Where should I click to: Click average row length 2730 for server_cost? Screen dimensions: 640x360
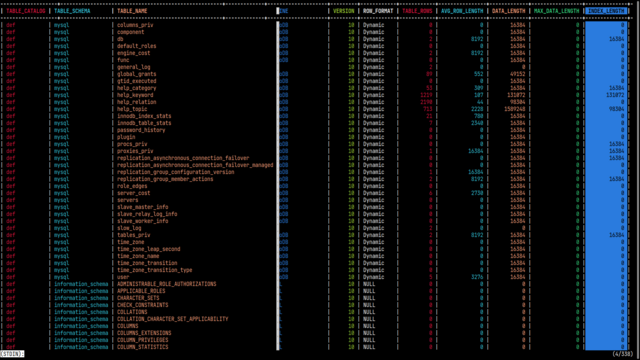477,193
